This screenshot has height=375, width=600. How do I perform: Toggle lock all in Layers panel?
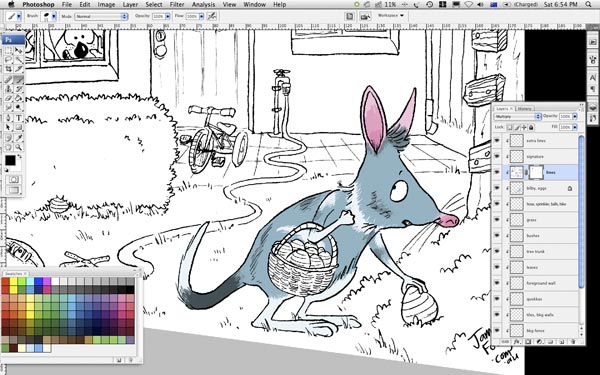point(531,127)
